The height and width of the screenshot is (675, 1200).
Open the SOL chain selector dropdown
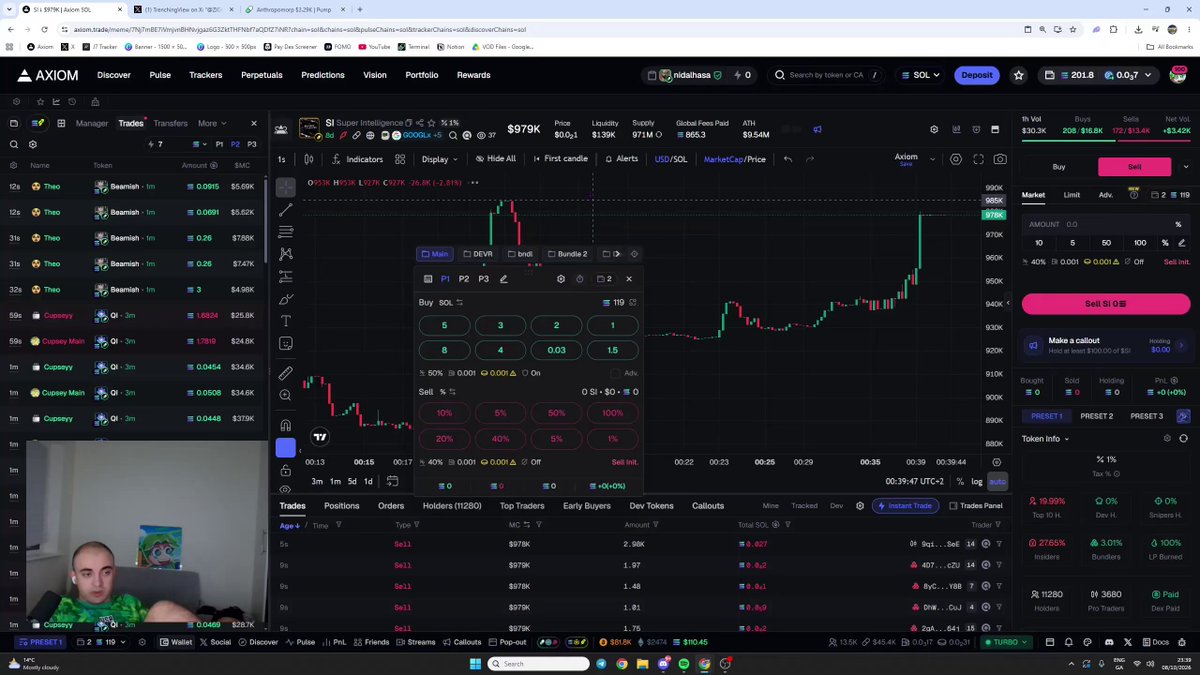click(x=920, y=75)
